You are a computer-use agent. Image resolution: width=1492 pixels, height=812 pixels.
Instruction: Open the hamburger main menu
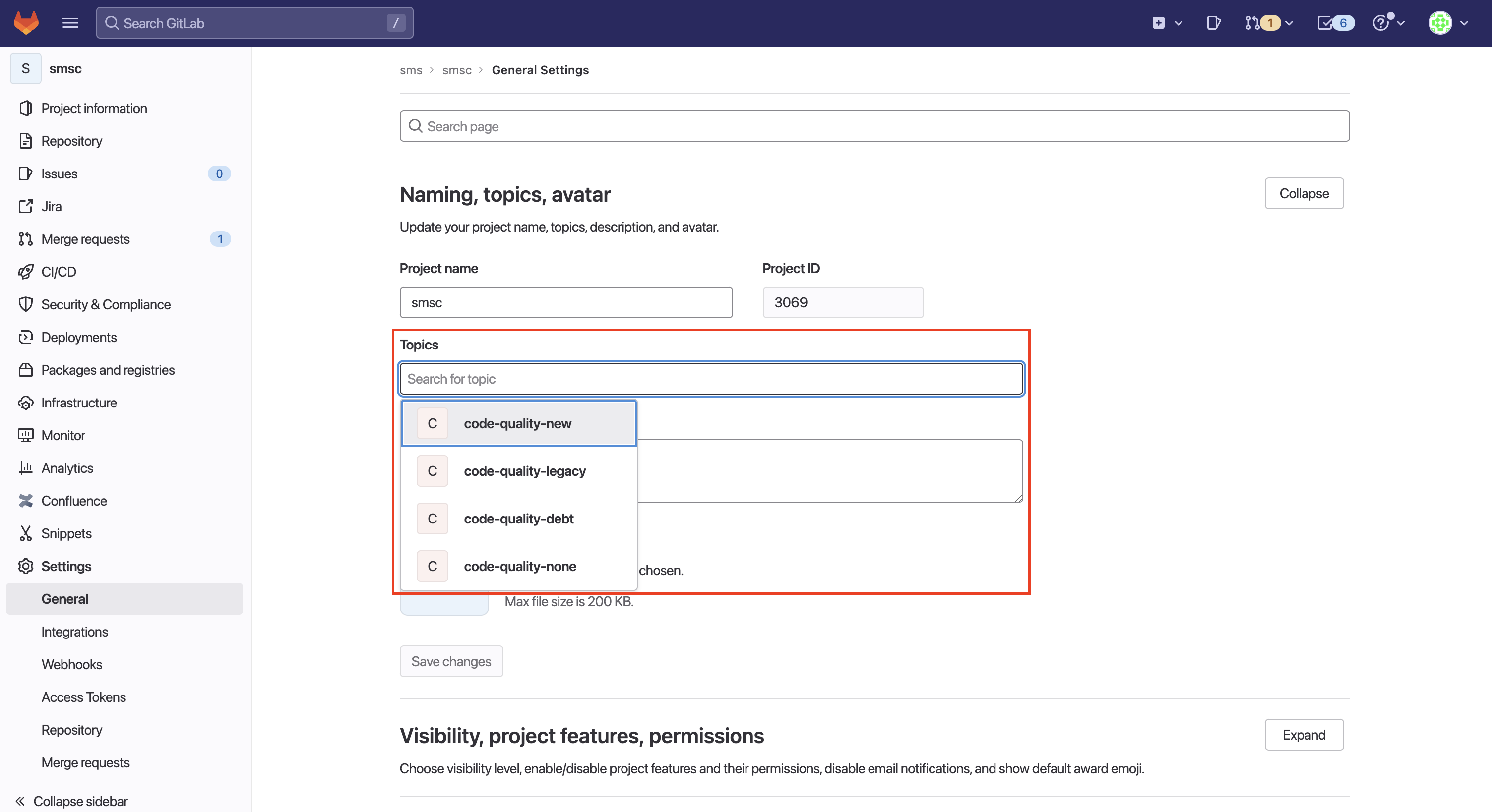[x=70, y=23]
